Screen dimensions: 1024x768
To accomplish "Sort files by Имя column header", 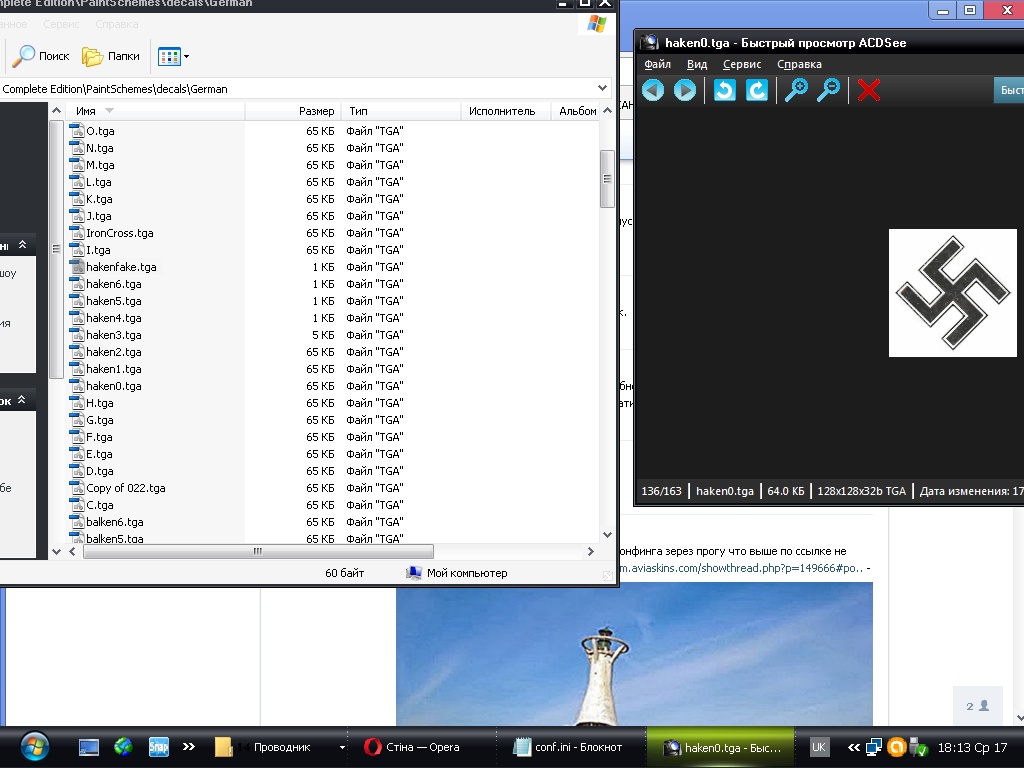I will click(155, 111).
